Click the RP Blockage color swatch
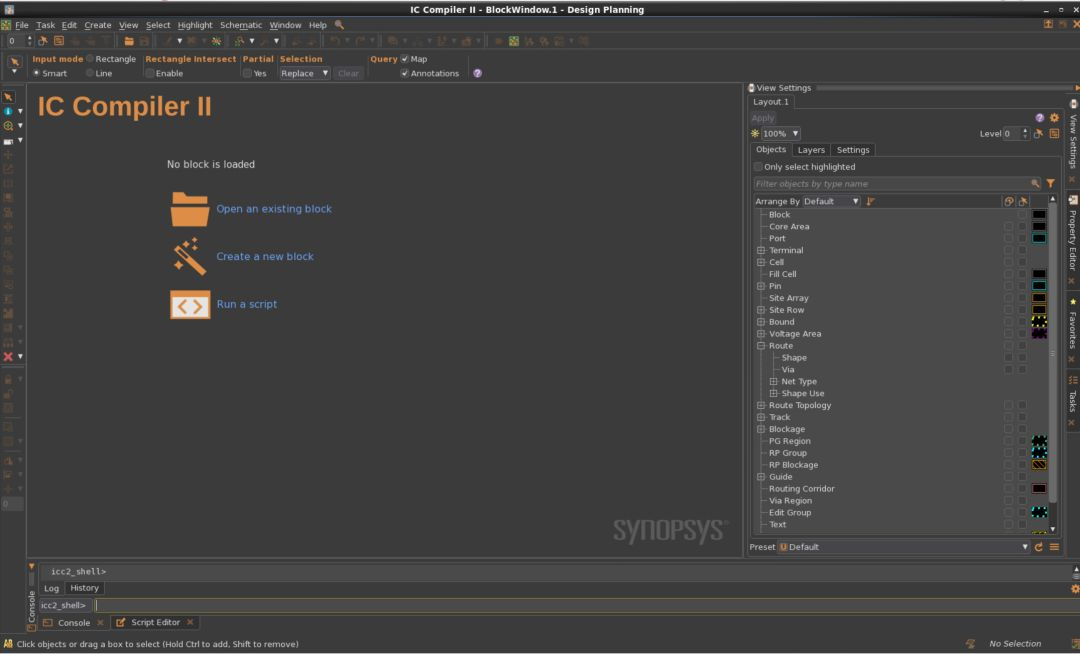 click(x=1039, y=465)
